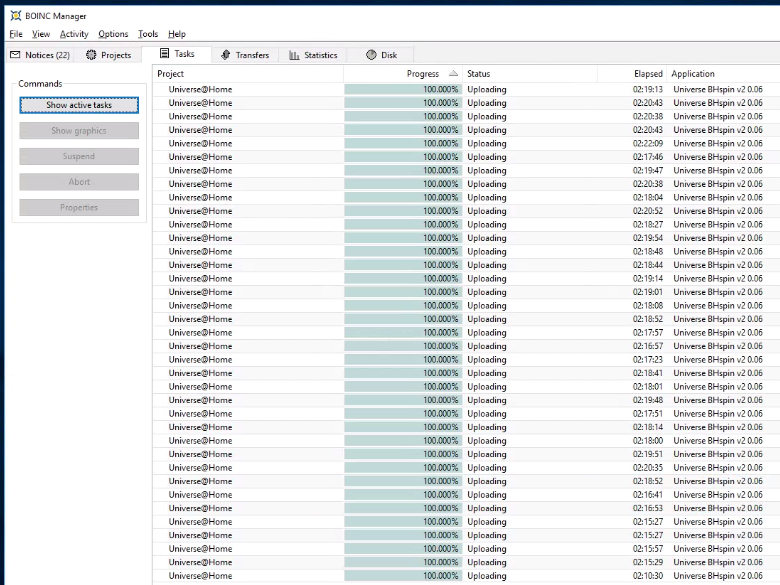Click the list icon on Tasks tab
The height and width of the screenshot is (585, 780).
click(x=164, y=53)
